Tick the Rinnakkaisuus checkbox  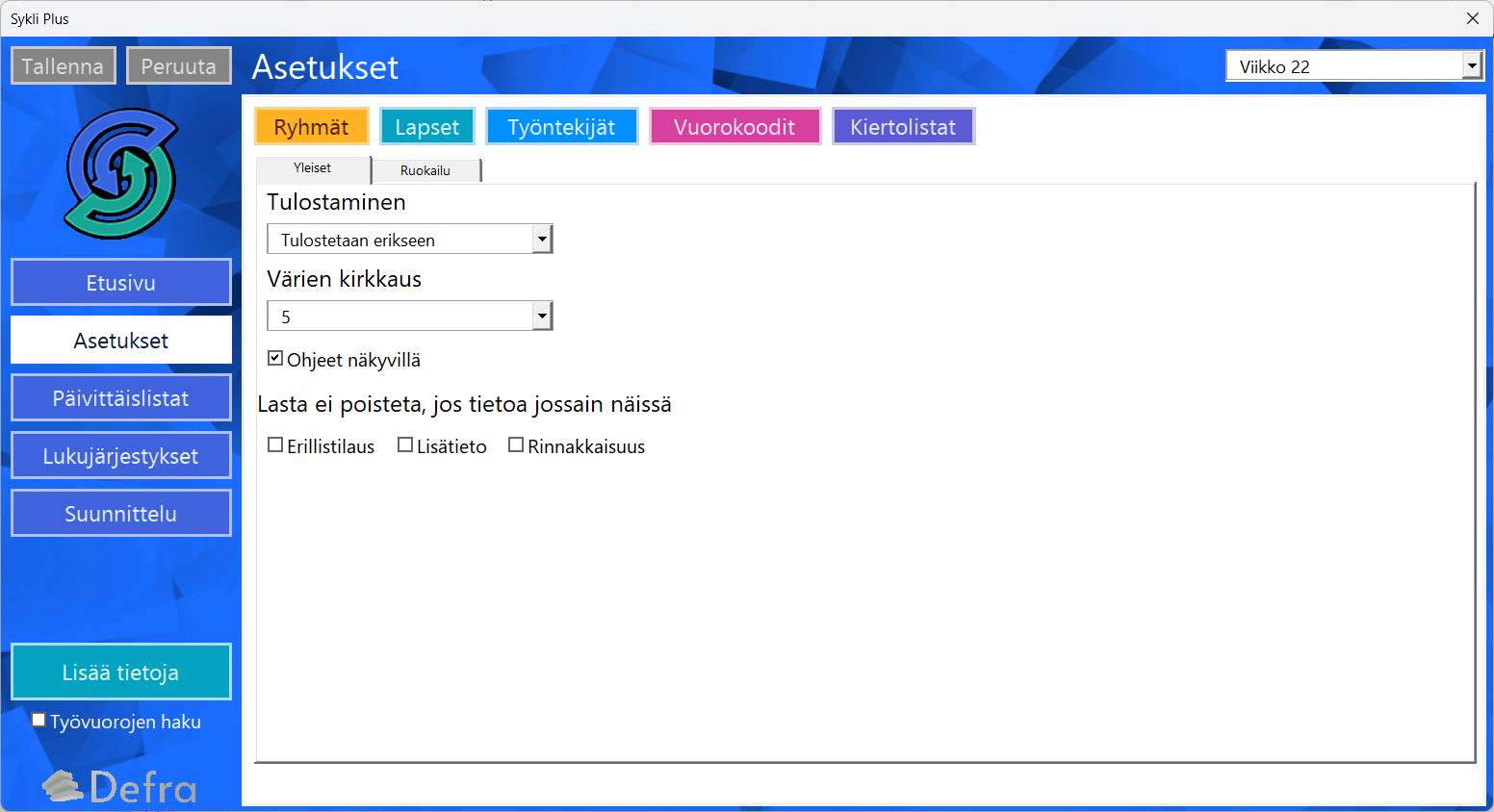tap(516, 445)
